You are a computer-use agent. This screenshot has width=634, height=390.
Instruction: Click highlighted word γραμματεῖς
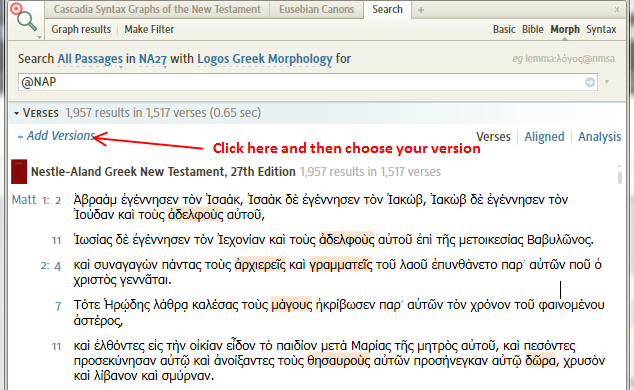tap(340, 265)
